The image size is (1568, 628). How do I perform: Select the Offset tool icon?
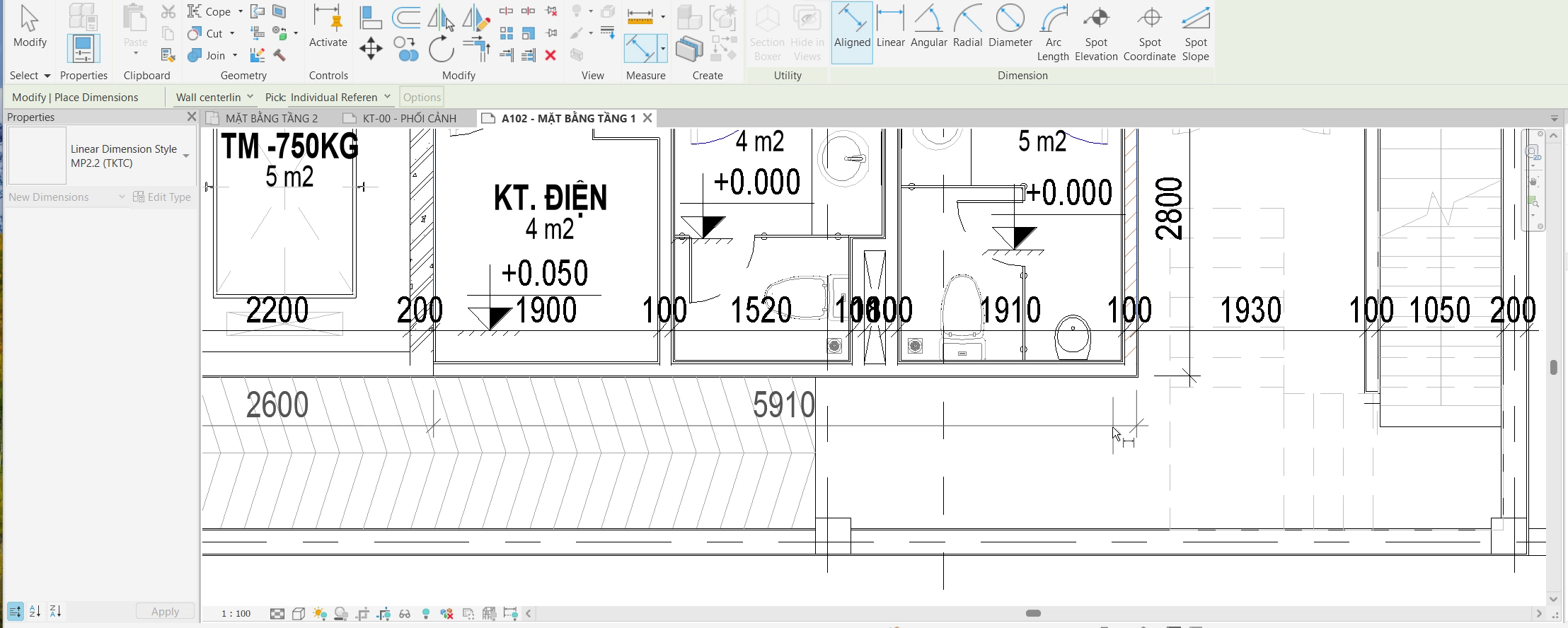406,17
